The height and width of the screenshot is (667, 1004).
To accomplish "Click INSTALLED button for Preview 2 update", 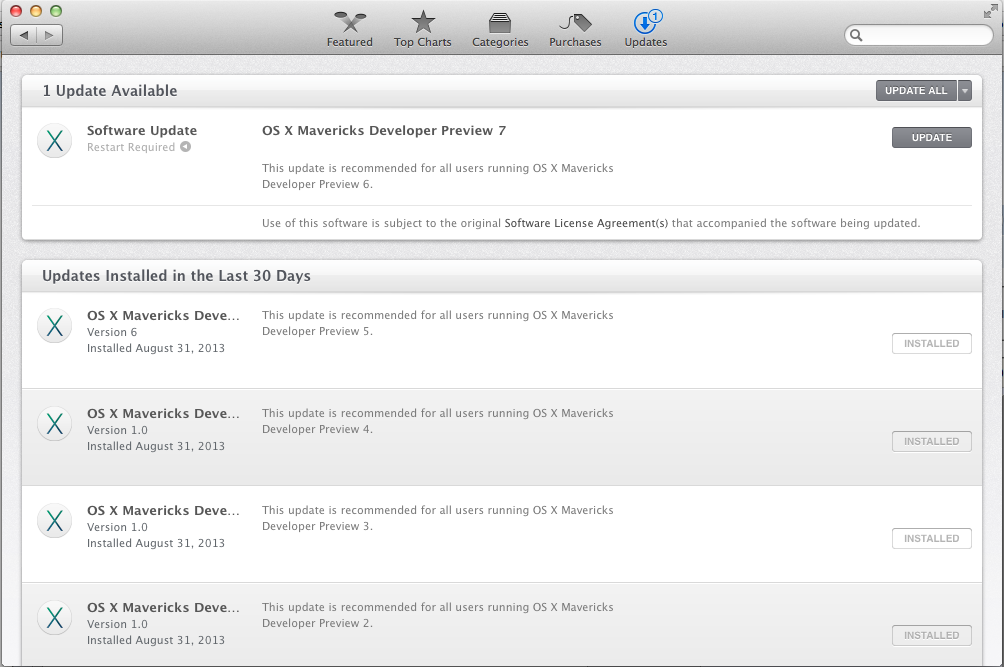I will click(x=932, y=635).
